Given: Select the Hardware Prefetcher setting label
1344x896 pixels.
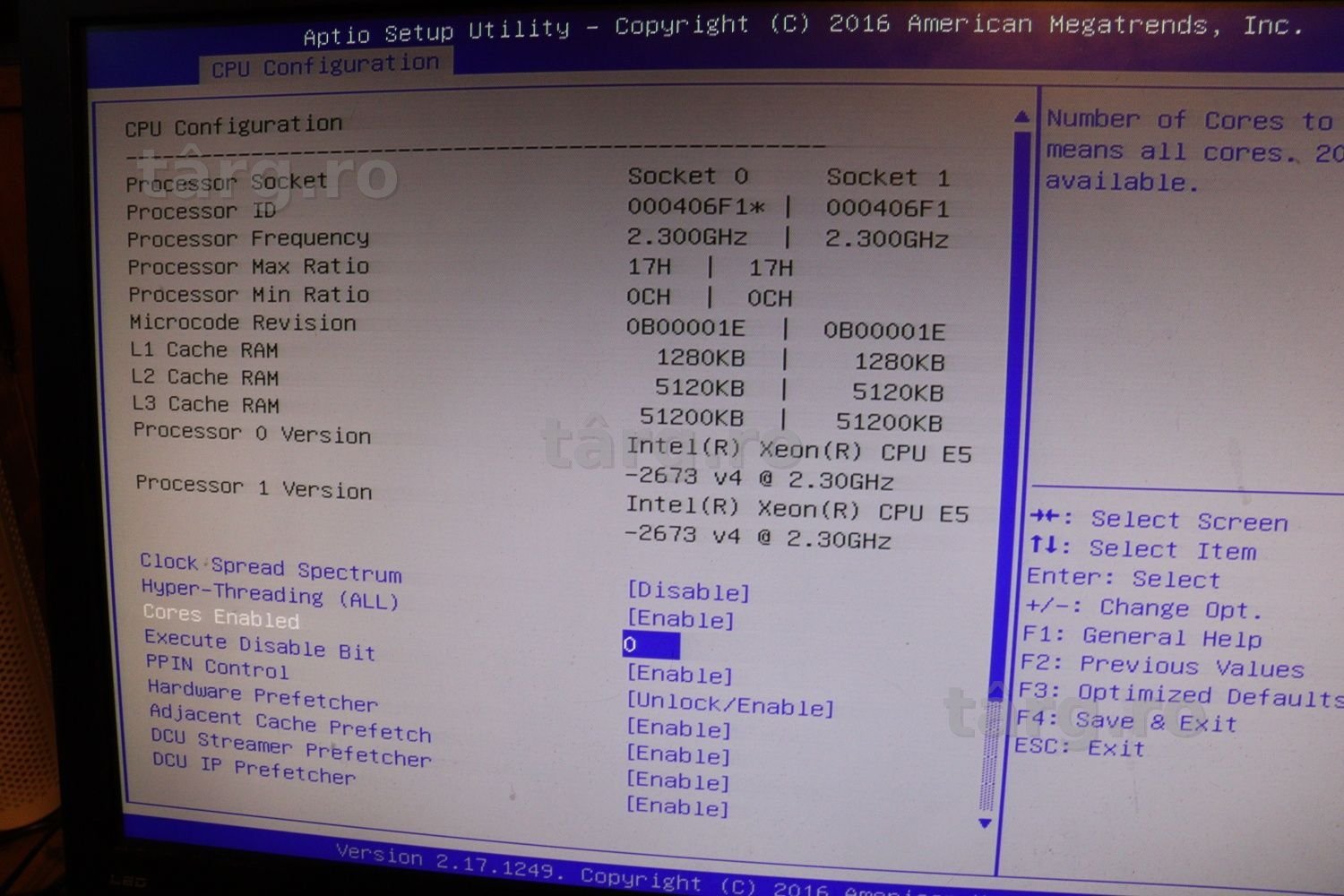Looking at the screenshot, I should point(263,694).
